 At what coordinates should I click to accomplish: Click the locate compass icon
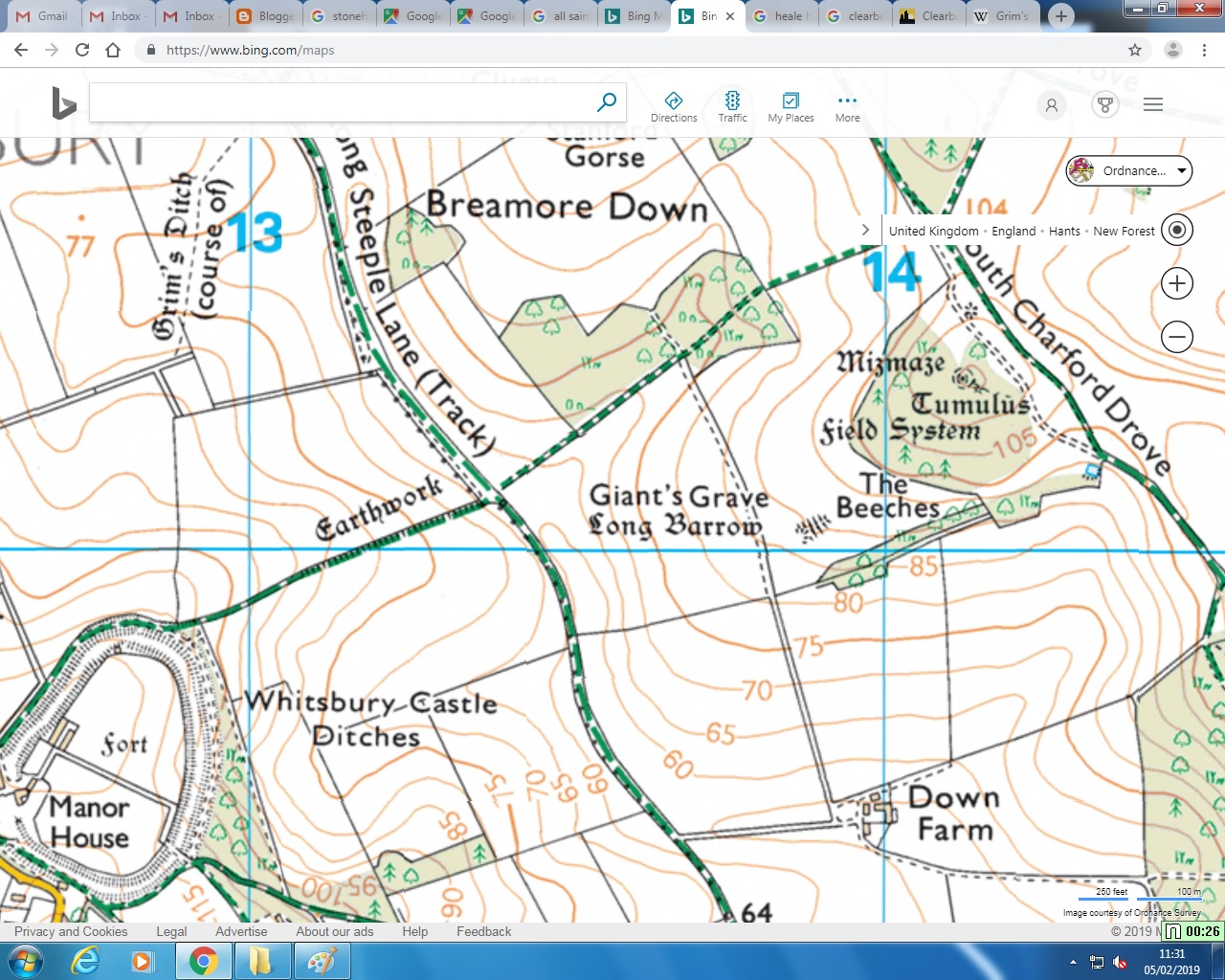[x=1176, y=230]
